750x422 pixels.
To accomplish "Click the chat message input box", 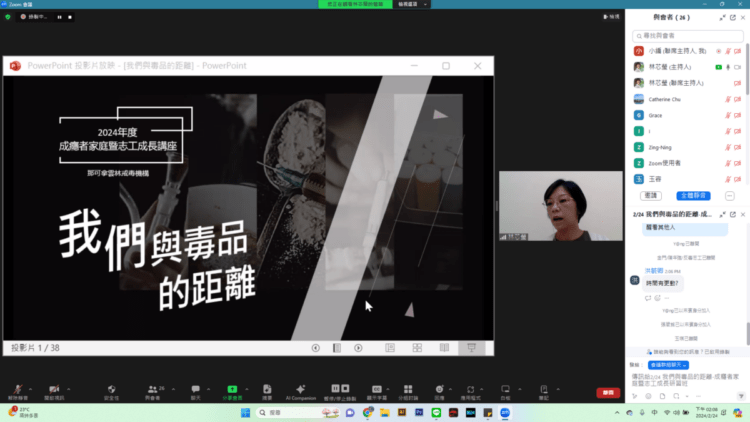I will click(x=687, y=380).
